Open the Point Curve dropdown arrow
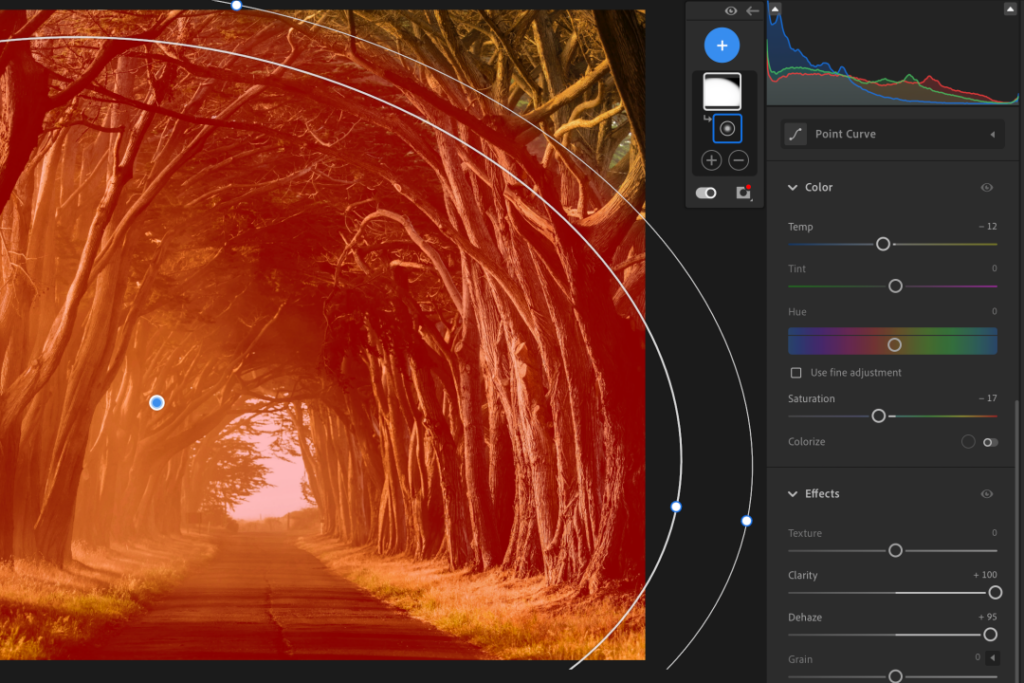 click(x=992, y=133)
